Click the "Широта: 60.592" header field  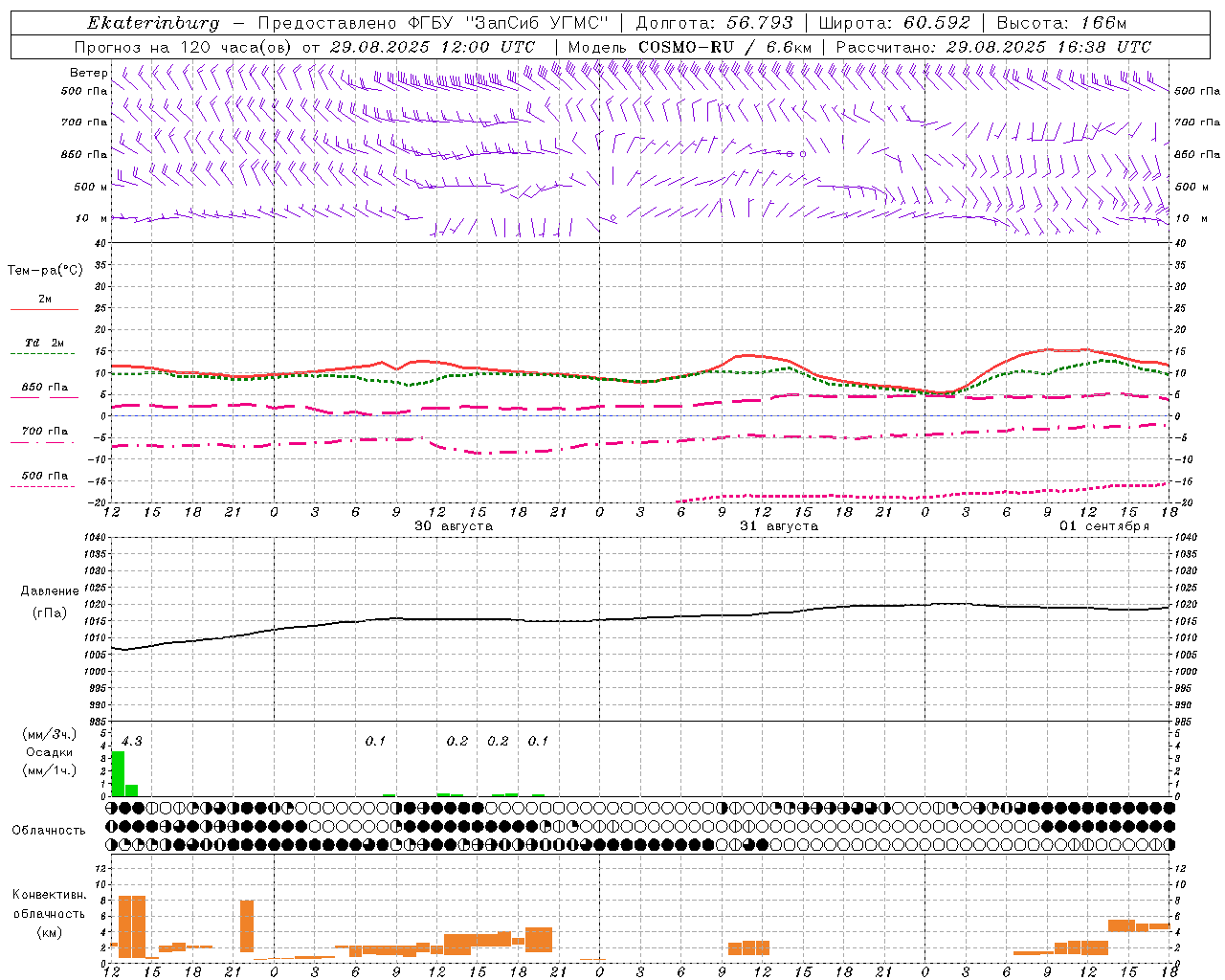click(894, 23)
